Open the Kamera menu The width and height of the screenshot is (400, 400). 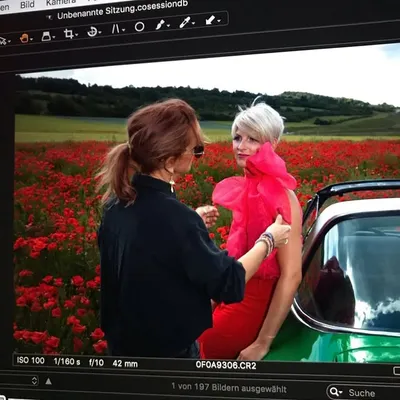[x=61, y=2]
